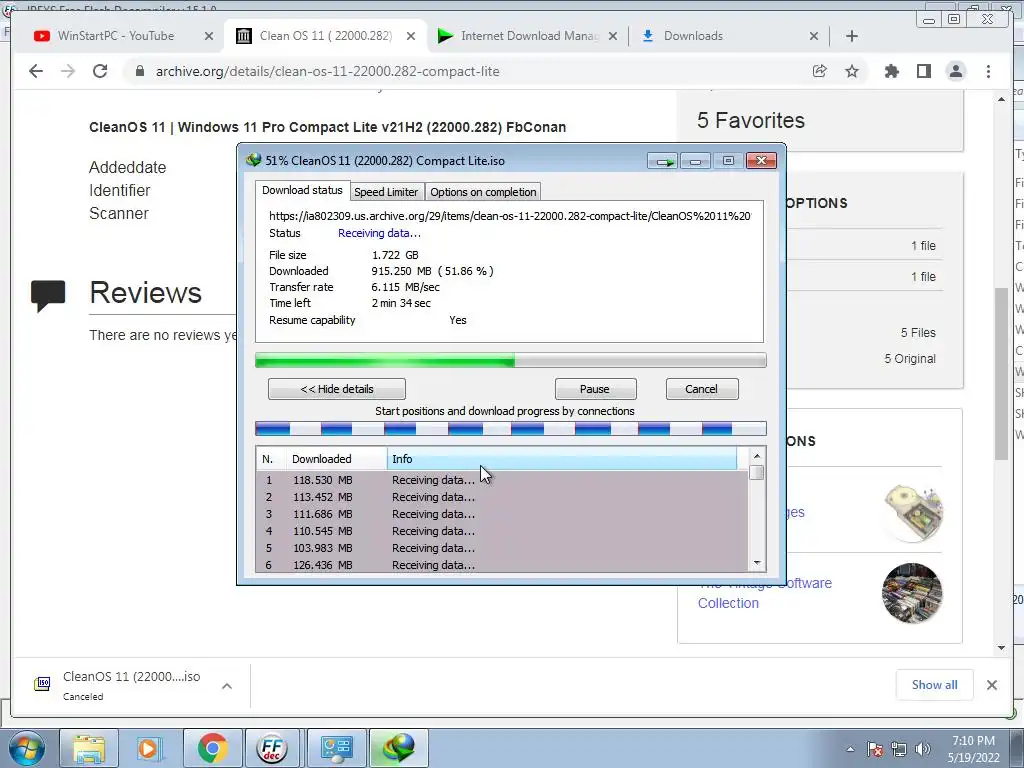Reload the archive.org page
The width and height of the screenshot is (1024, 768).
pos(100,71)
